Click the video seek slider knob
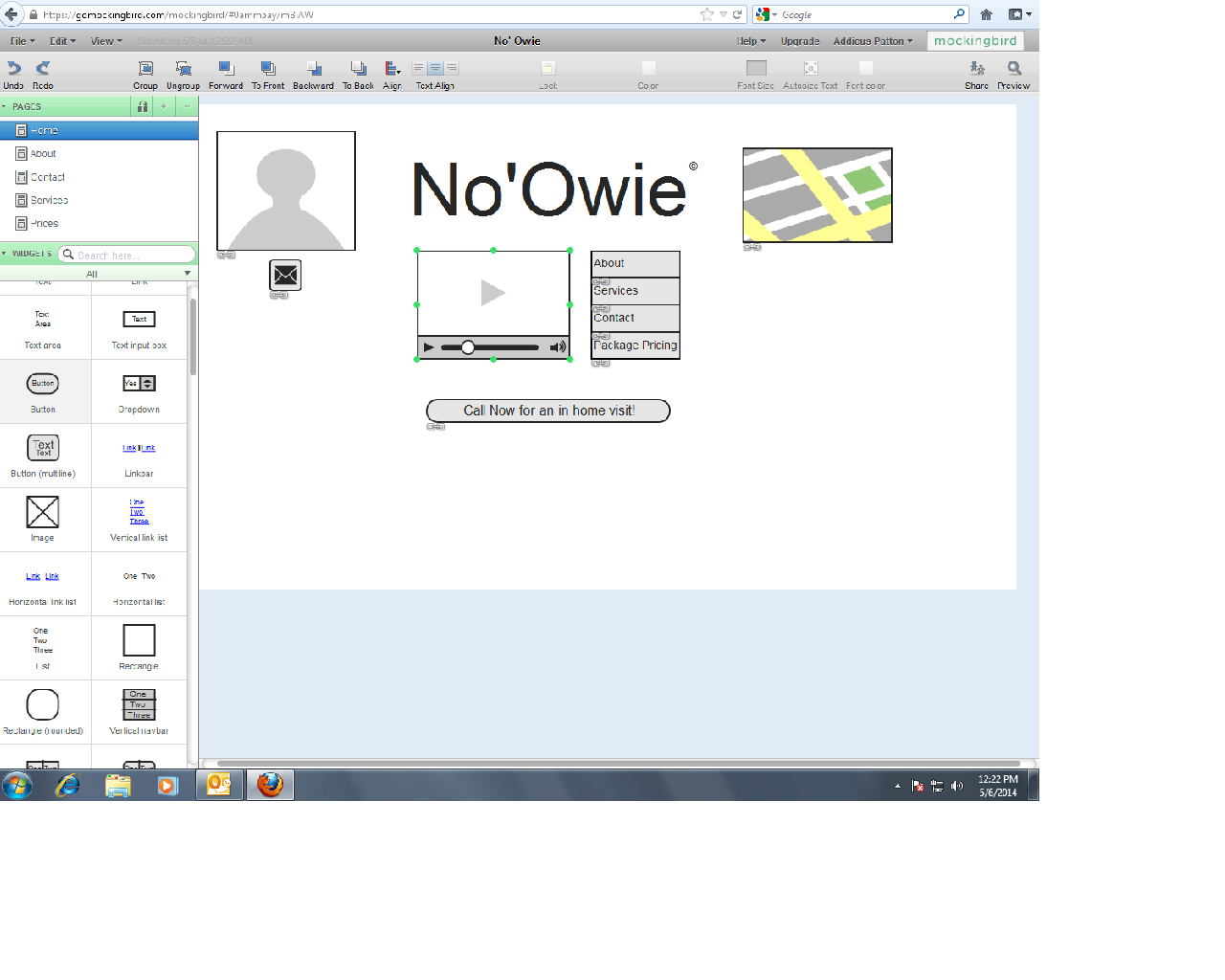Viewport: 1225px width, 980px height. tap(468, 347)
